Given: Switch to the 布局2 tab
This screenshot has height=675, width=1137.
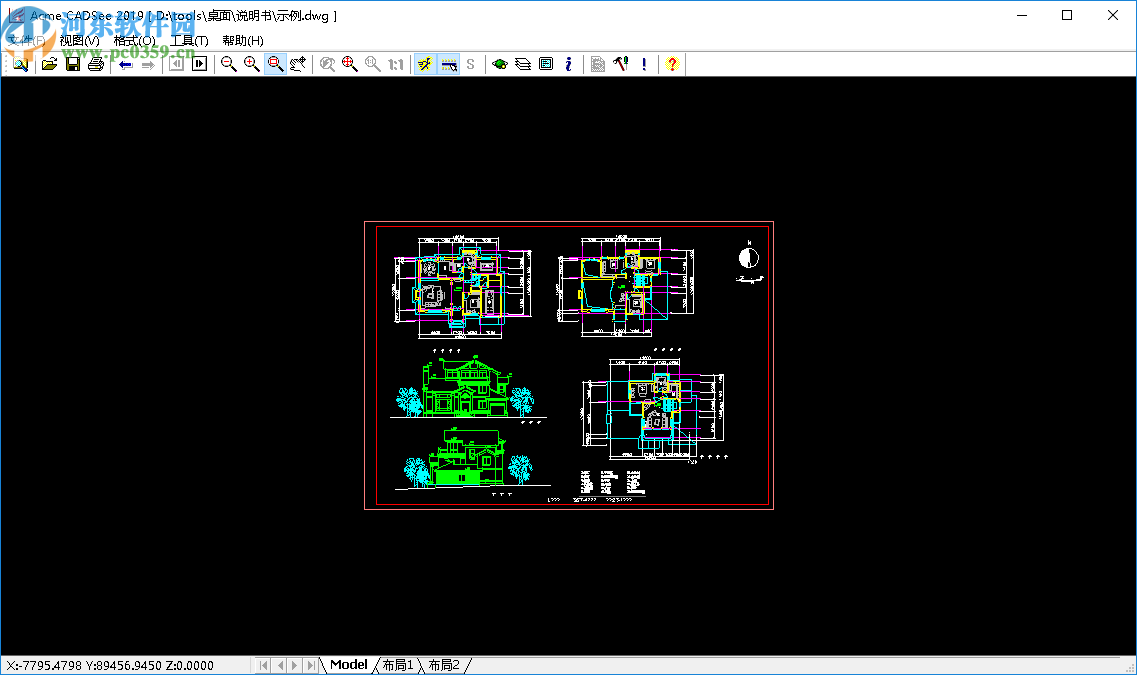Looking at the screenshot, I should pyautogui.click(x=444, y=665).
